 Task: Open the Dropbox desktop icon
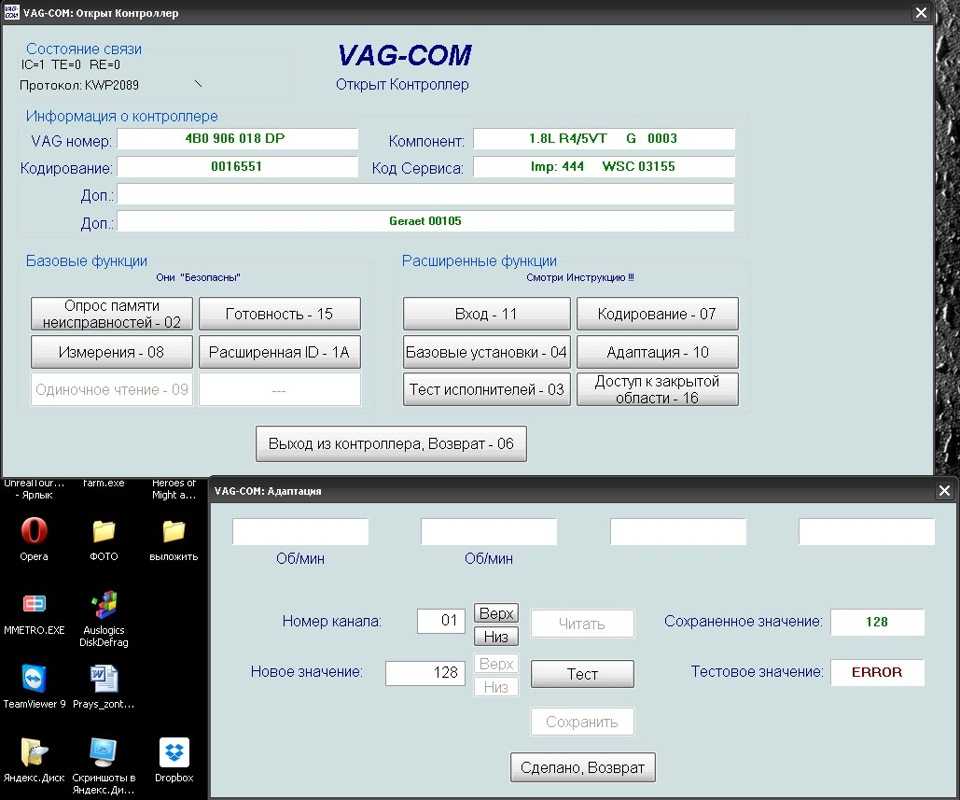[174, 752]
